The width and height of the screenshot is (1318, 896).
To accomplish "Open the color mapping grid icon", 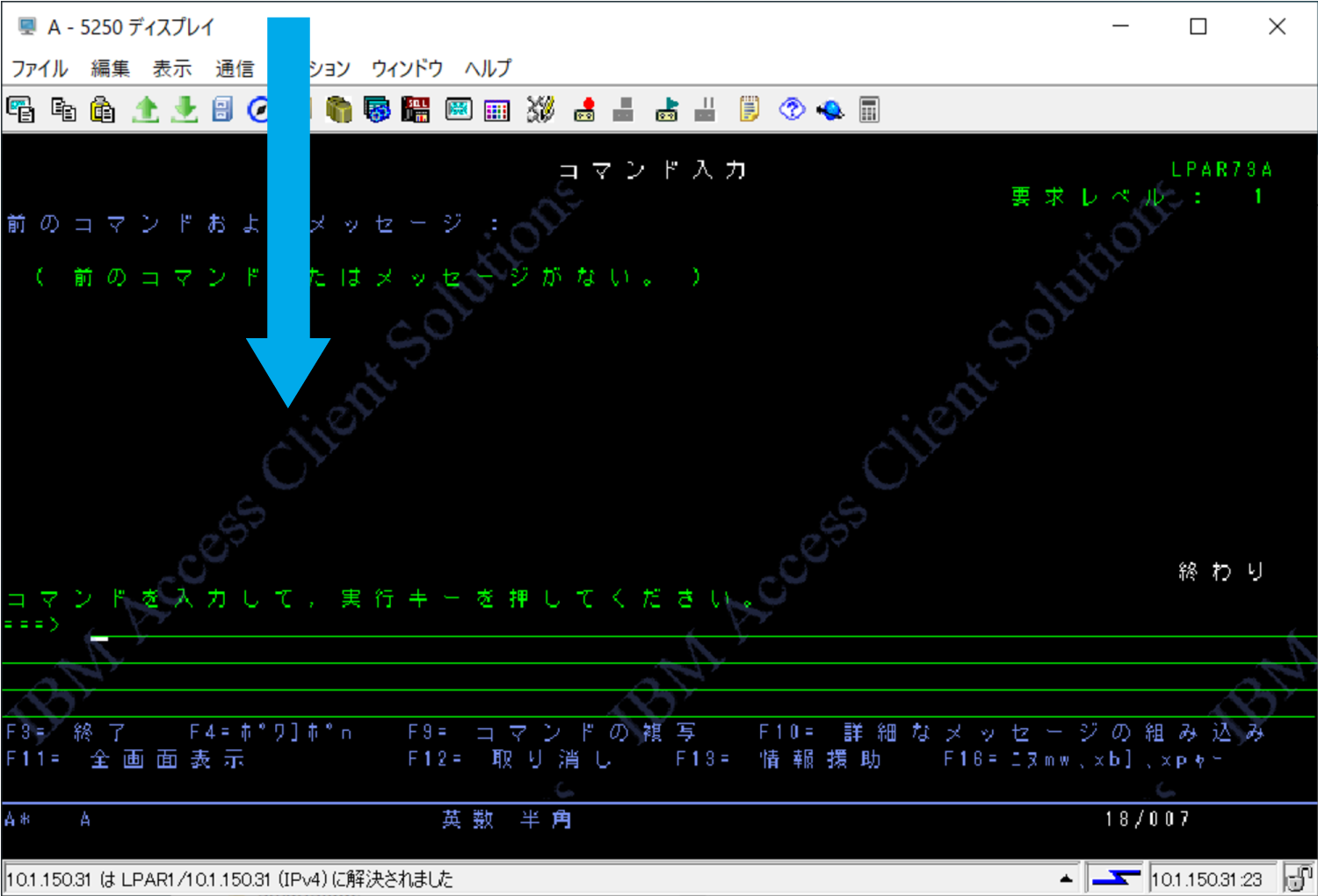I will [x=497, y=110].
